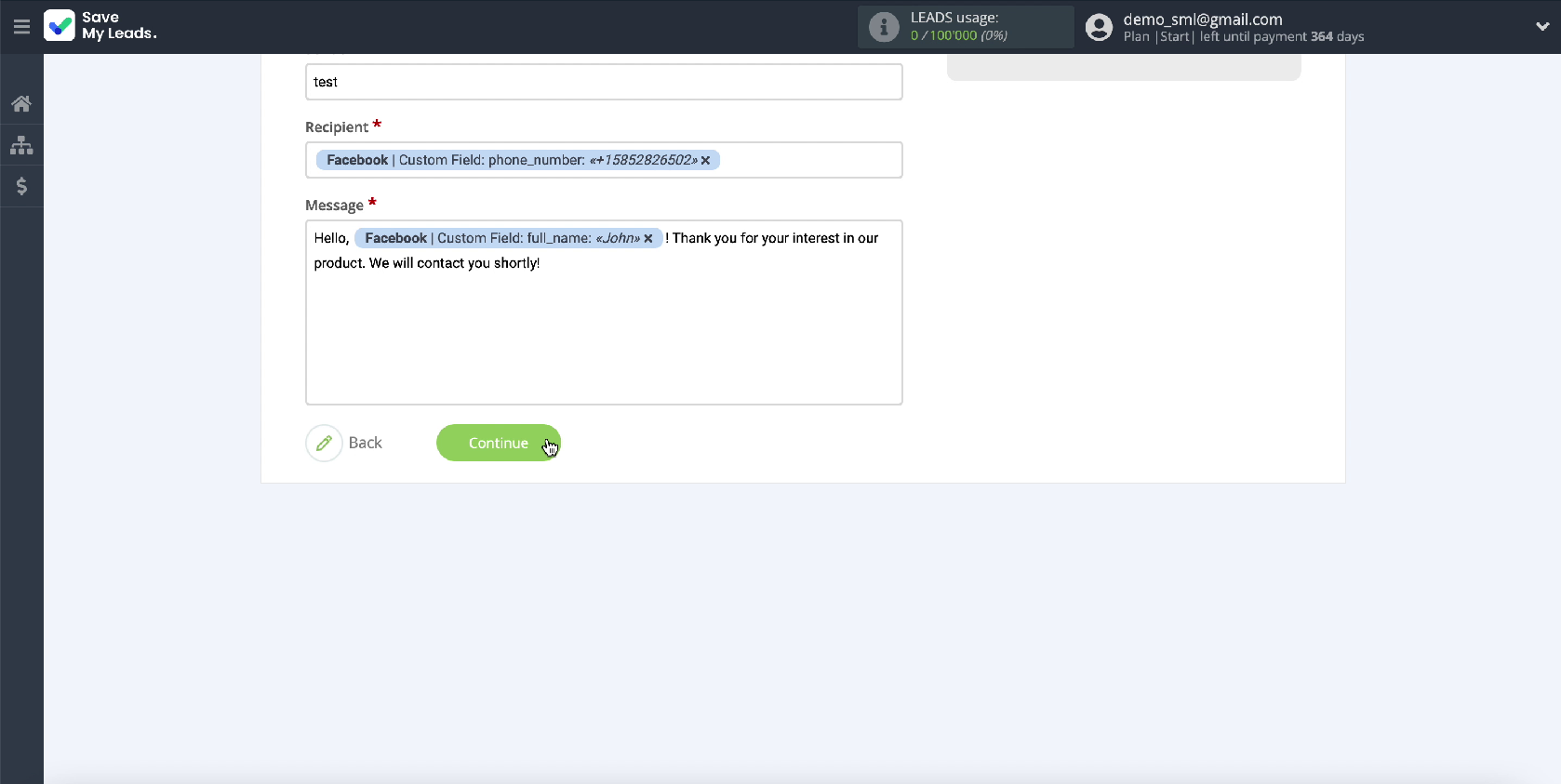
Task: Open the billing dollar sidebar icon
Action: pos(21,186)
